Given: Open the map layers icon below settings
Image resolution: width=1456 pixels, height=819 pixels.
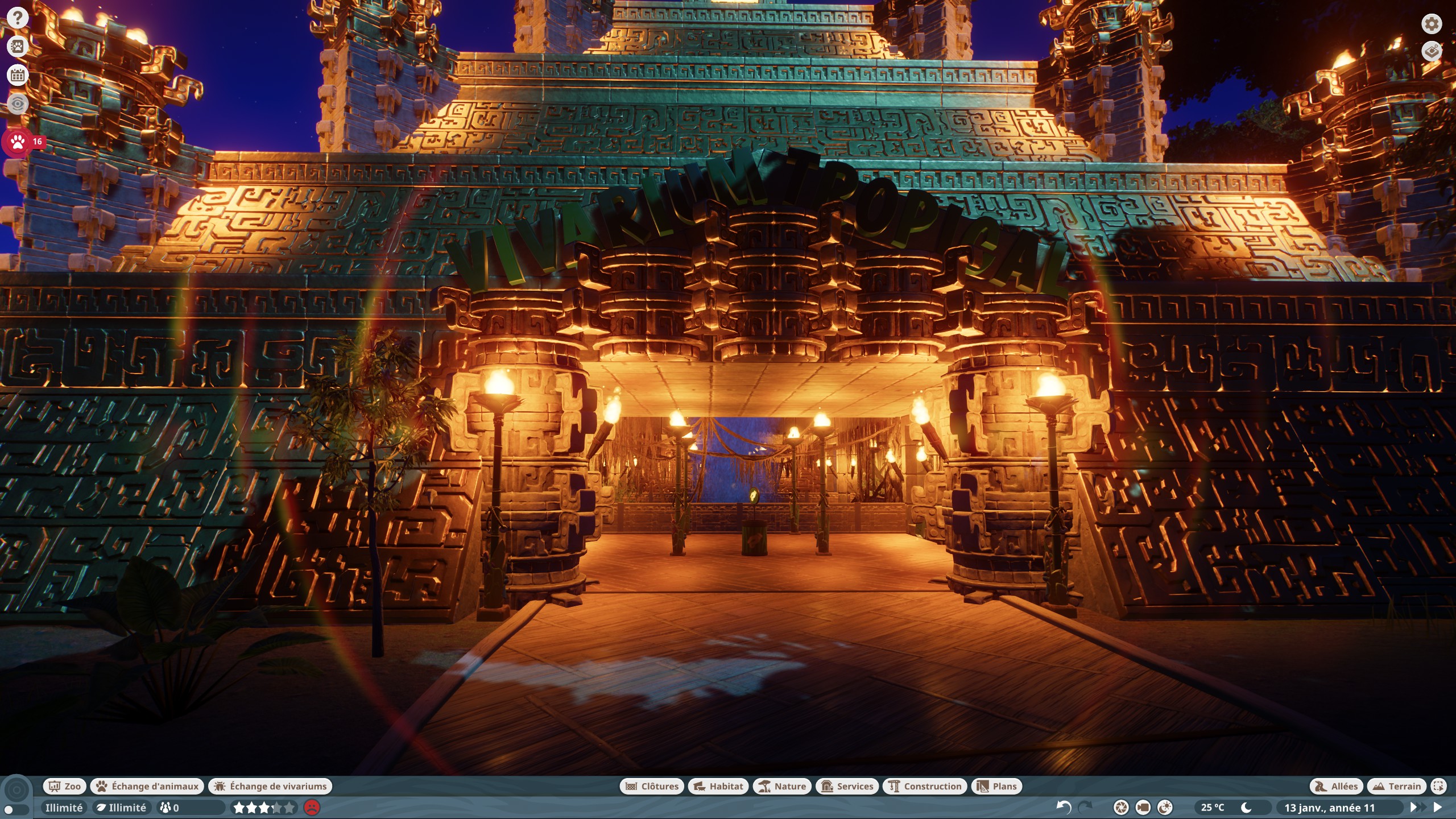Looking at the screenshot, I should [x=1432, y=52].
